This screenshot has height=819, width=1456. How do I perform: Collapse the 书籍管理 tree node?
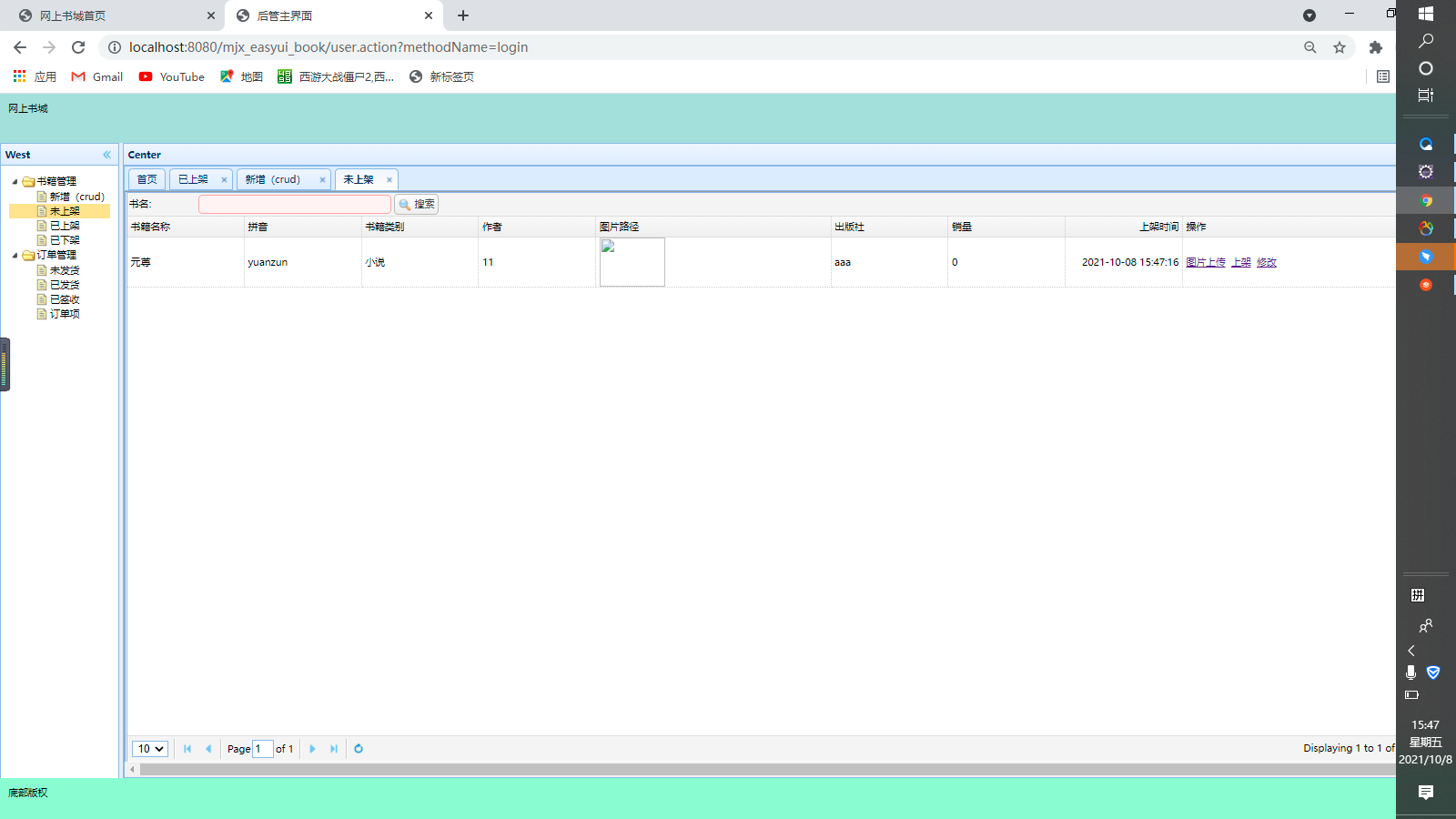point(15,182)
